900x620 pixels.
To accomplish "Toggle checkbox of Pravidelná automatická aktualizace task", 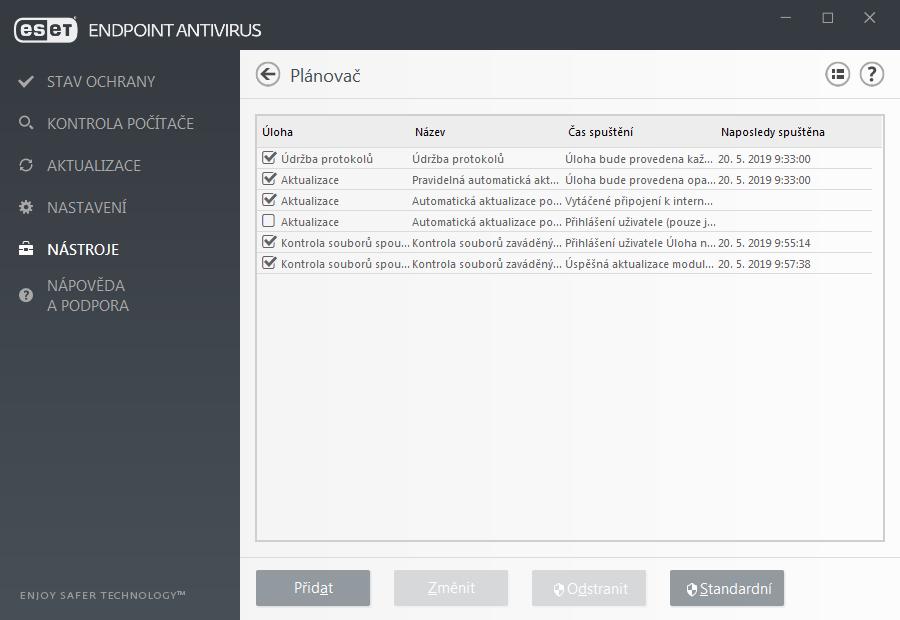I will (x=269, y=179).
